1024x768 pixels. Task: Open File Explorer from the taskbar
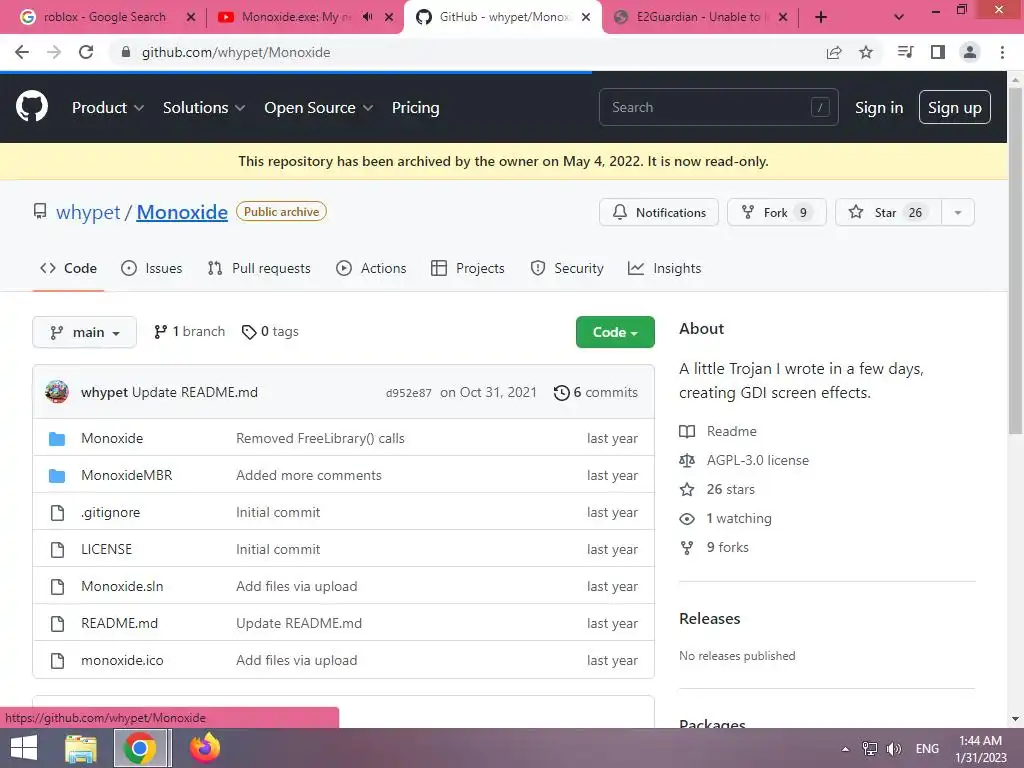point(81,748)
